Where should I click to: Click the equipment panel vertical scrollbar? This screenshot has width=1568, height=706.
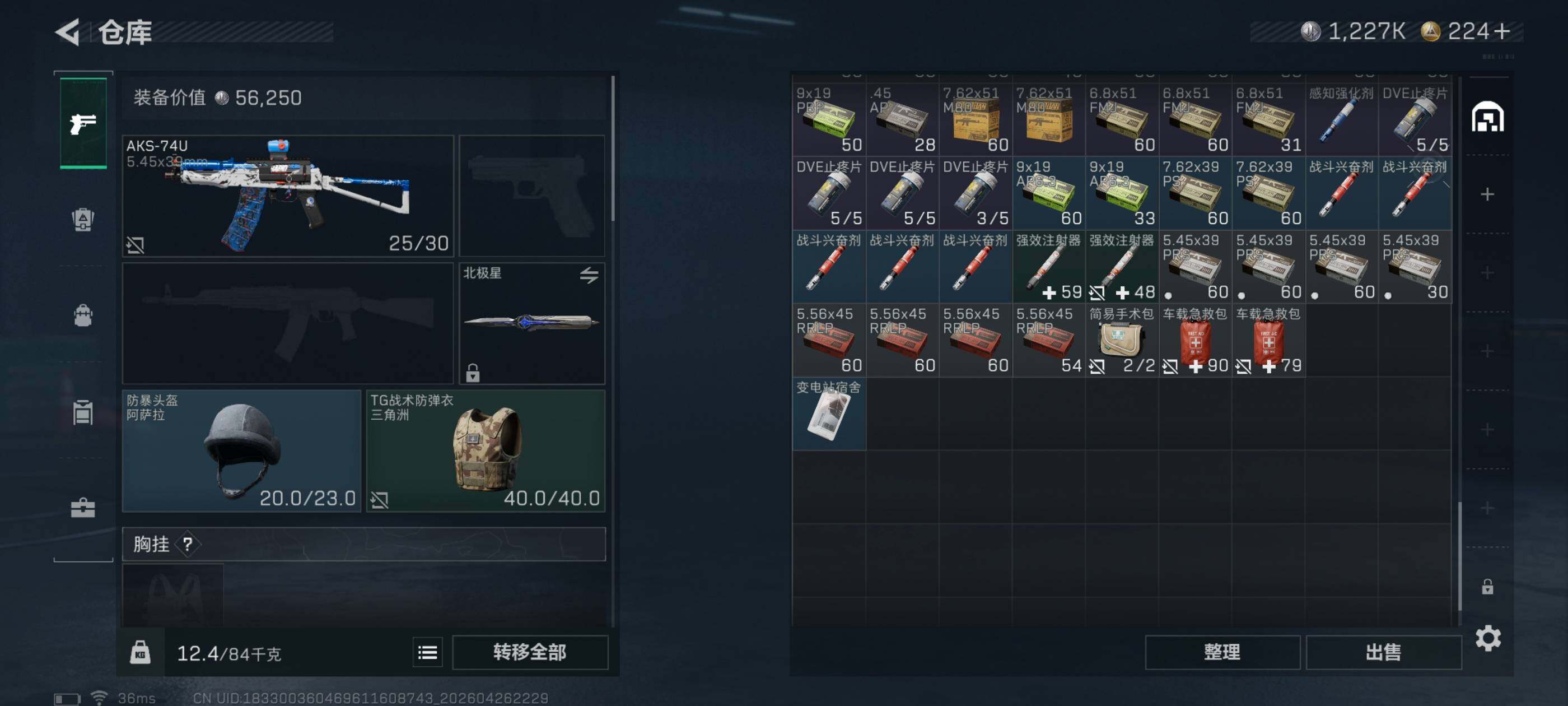612,148
